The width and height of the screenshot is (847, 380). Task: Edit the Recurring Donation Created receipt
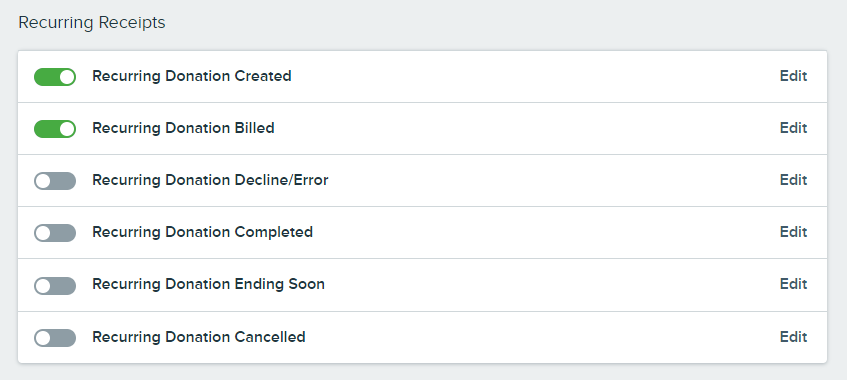793,76
